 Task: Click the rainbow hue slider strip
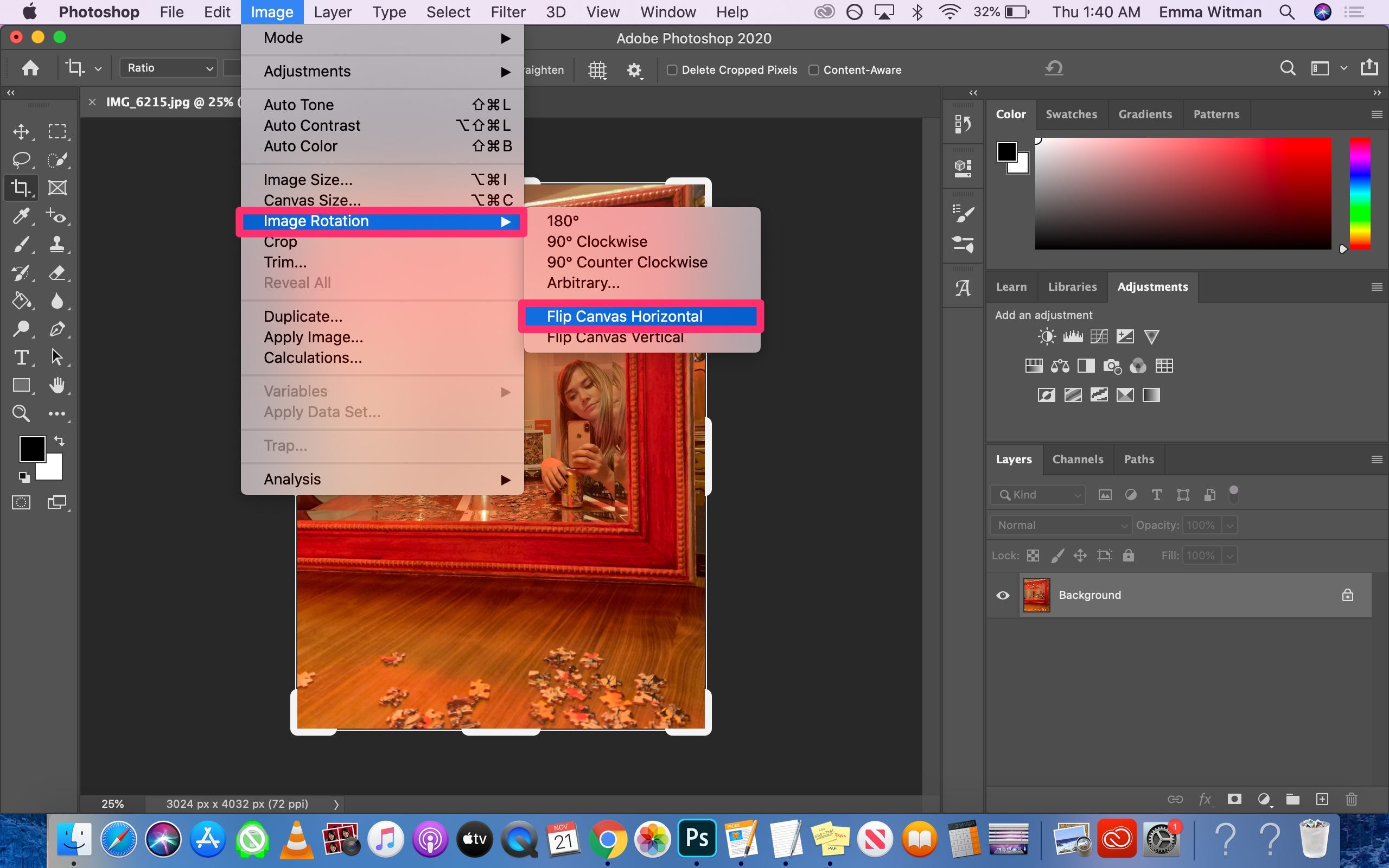(1359, 193)
